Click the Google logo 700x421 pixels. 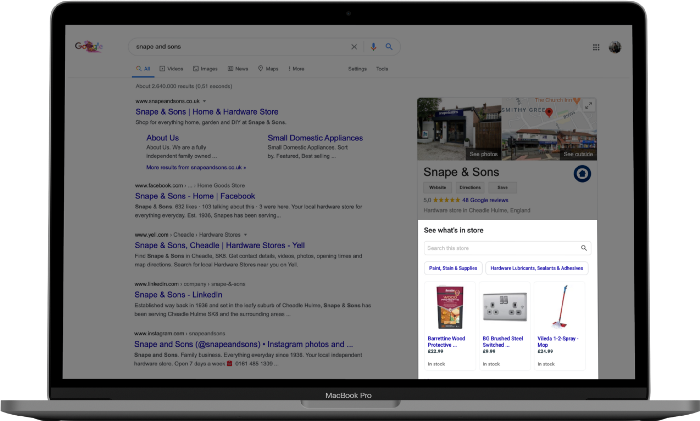(89, 46)
